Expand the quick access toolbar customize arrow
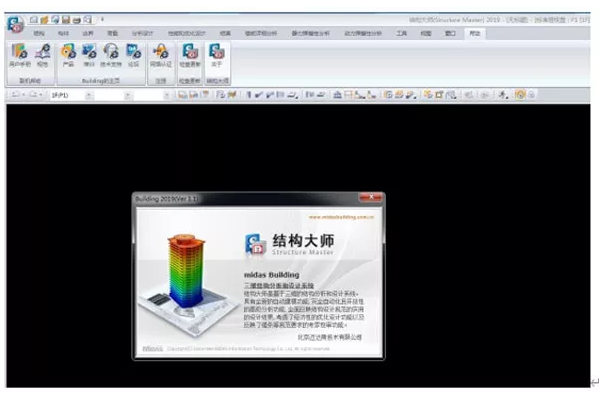 (x=102, y=19)
